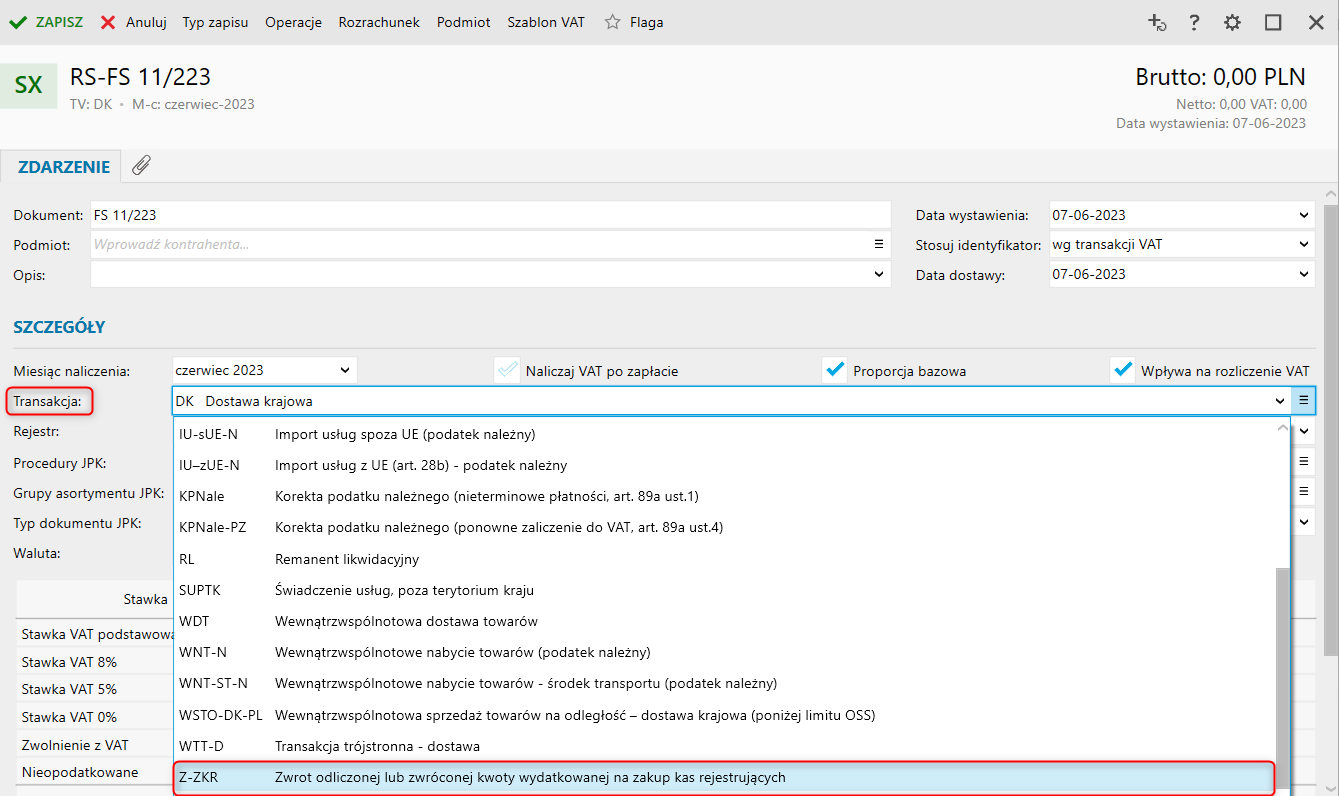1339x796 pixels.
Task: Click the Dokument input field
Action: tap(490, 215)
